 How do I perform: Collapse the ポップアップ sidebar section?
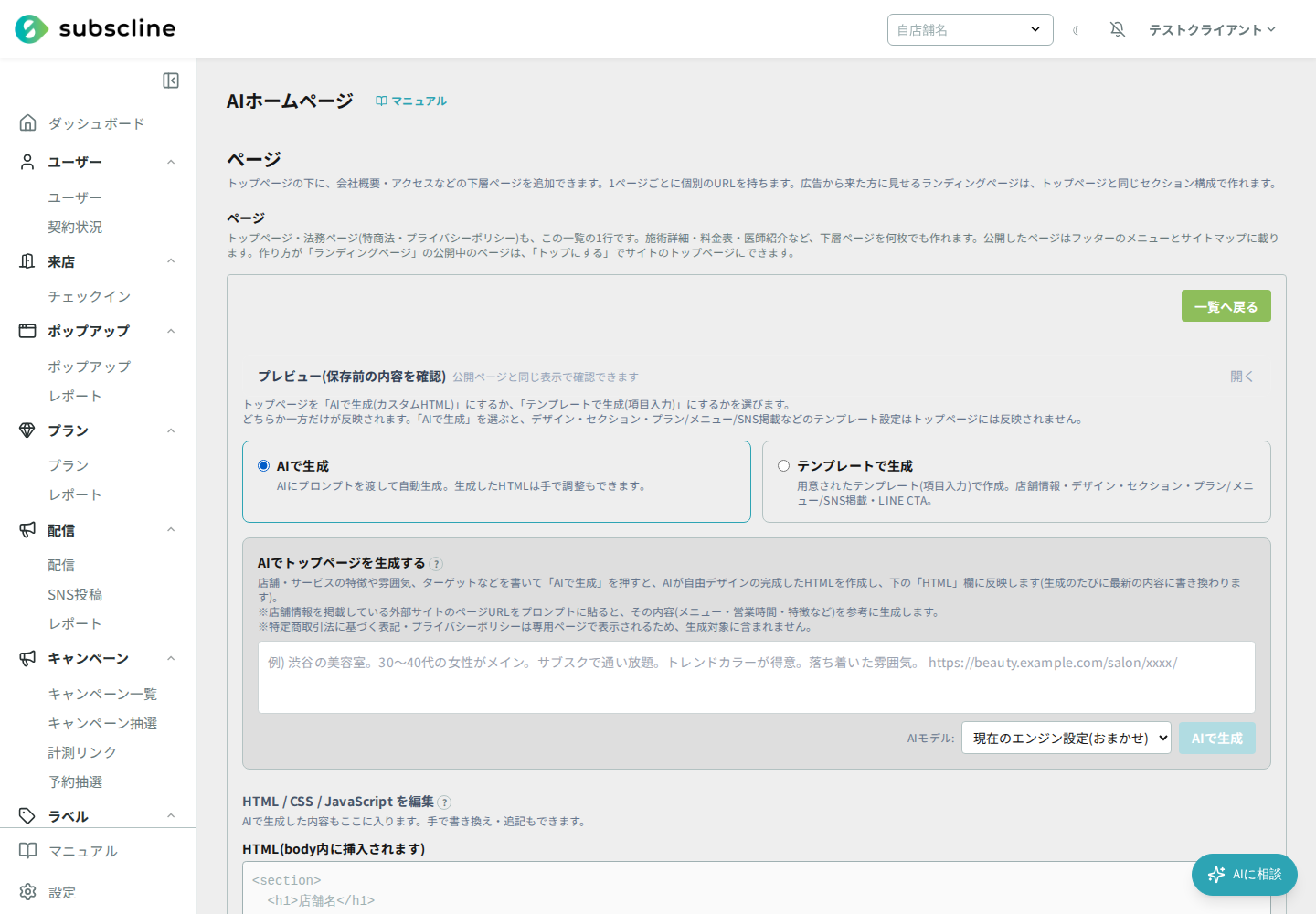pyautogui.click(x=171, y=331)
